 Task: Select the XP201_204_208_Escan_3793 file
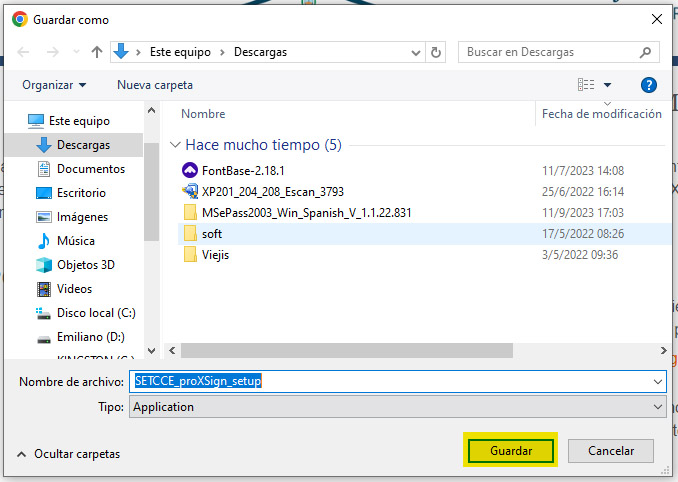pos(272,192)
